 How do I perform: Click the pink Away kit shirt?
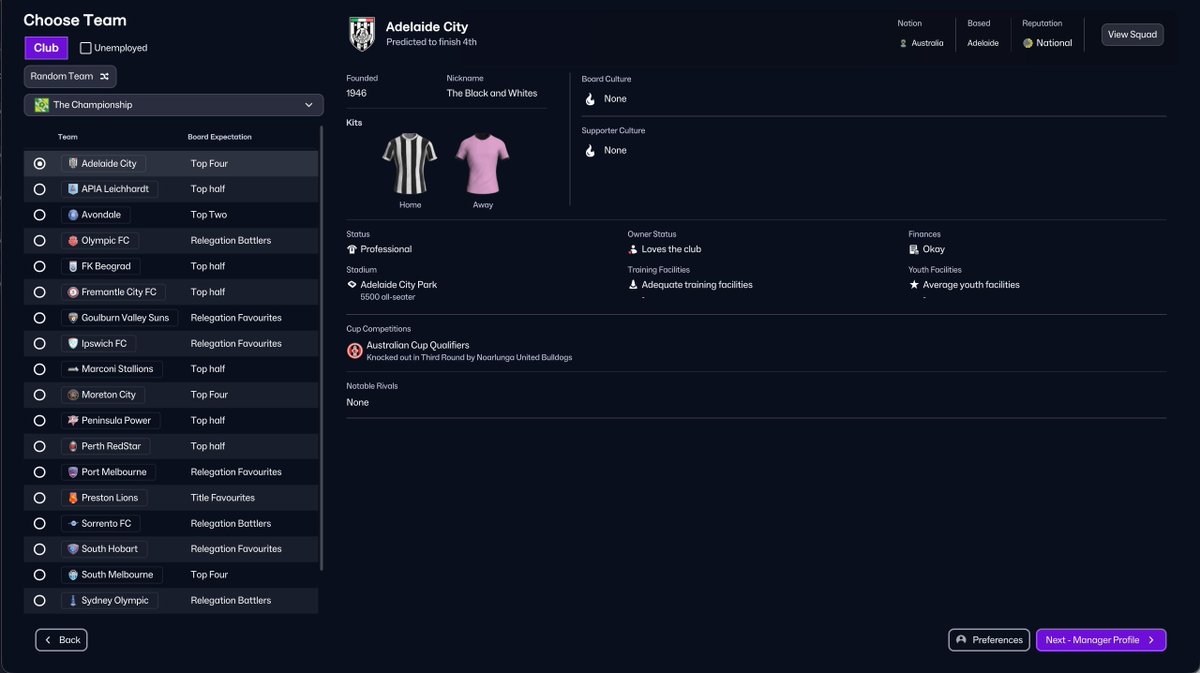483,164
